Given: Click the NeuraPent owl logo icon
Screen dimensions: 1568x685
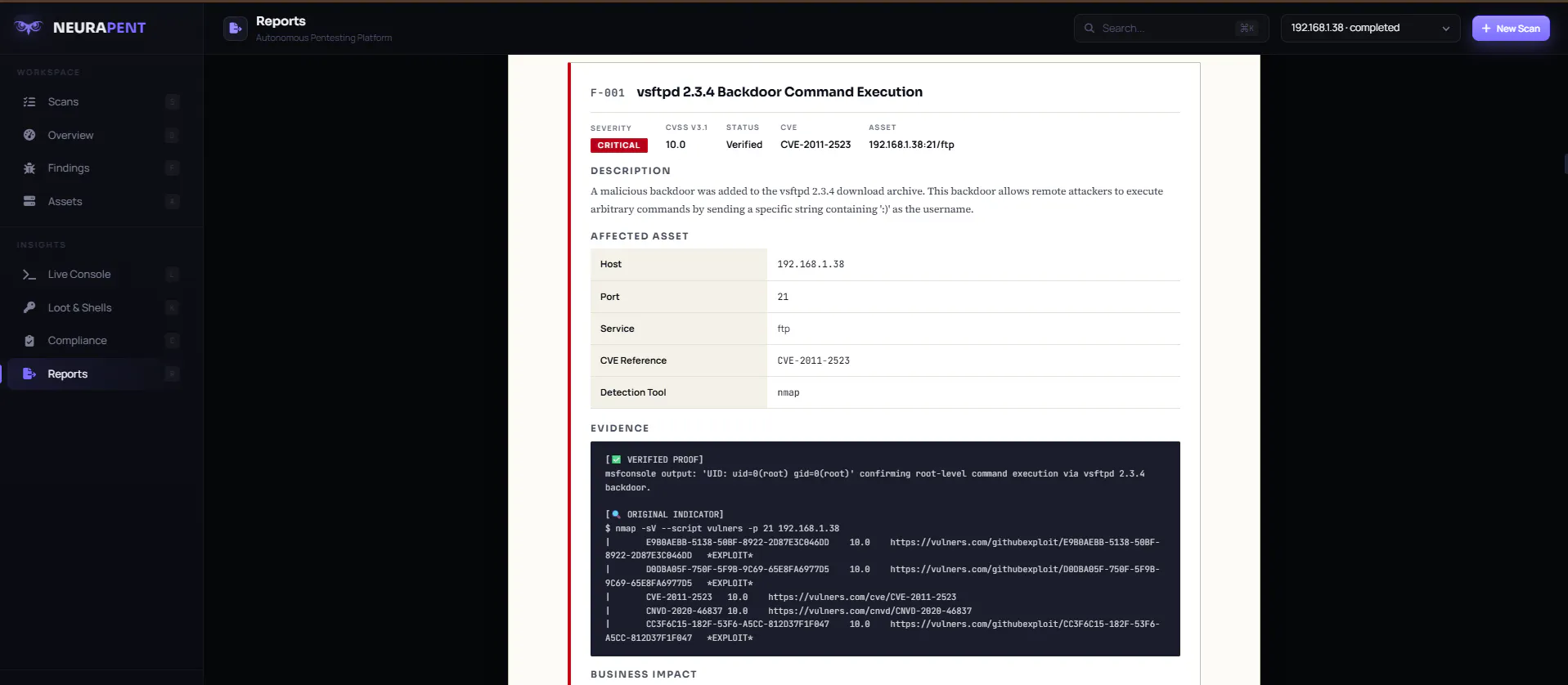Looking at the screenshot, I should coord(29,27).
